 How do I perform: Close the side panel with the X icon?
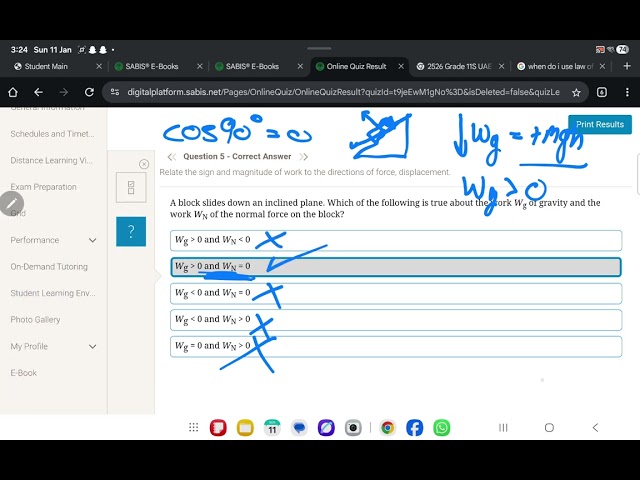coord(144,164)
